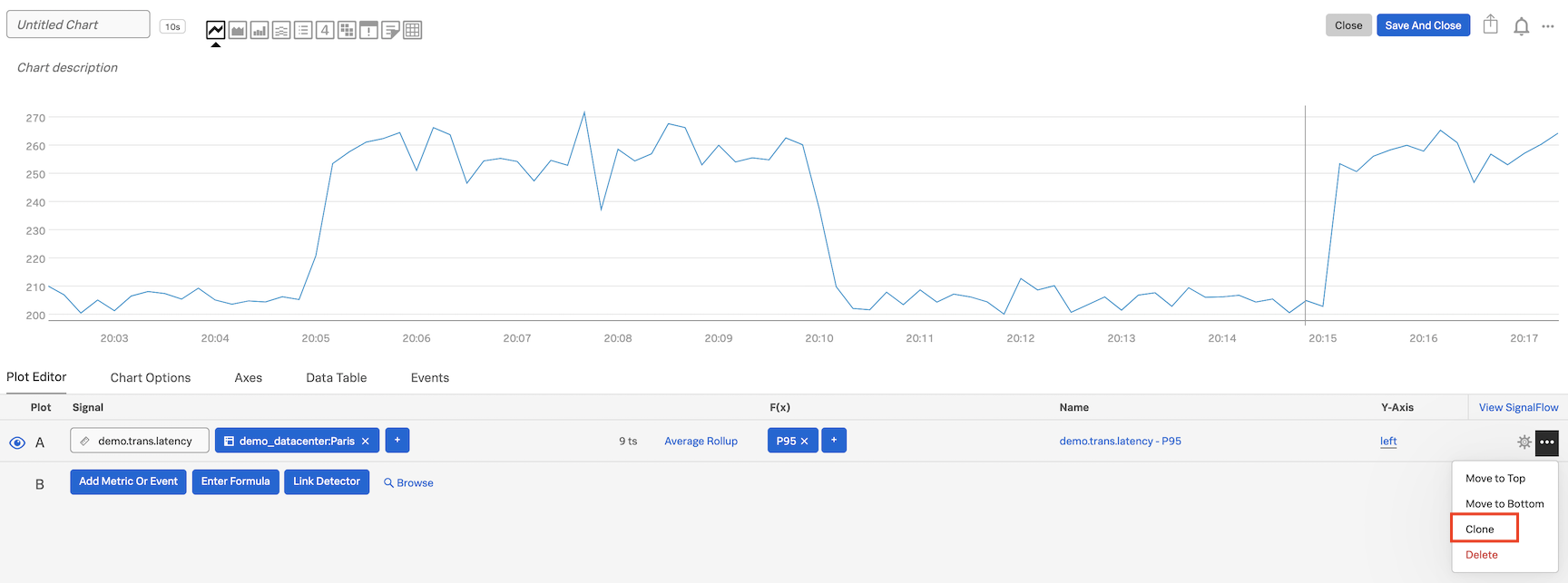Image resolution: width=1568 pixels, height=583 pixels.
Task: Select the line chart visualization icon
Action: [x=215, y=30]
